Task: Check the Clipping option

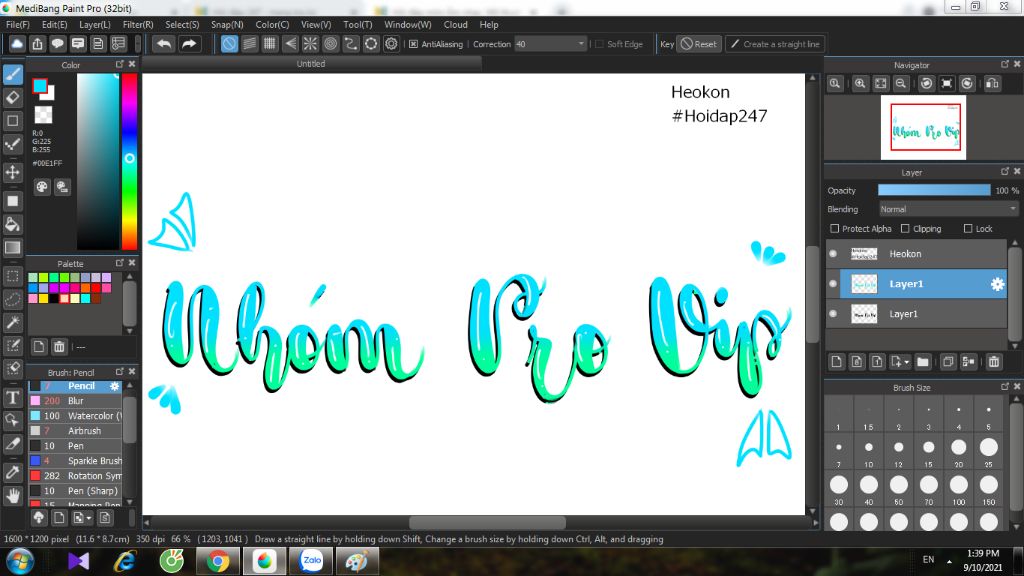Action: point(905,229)
